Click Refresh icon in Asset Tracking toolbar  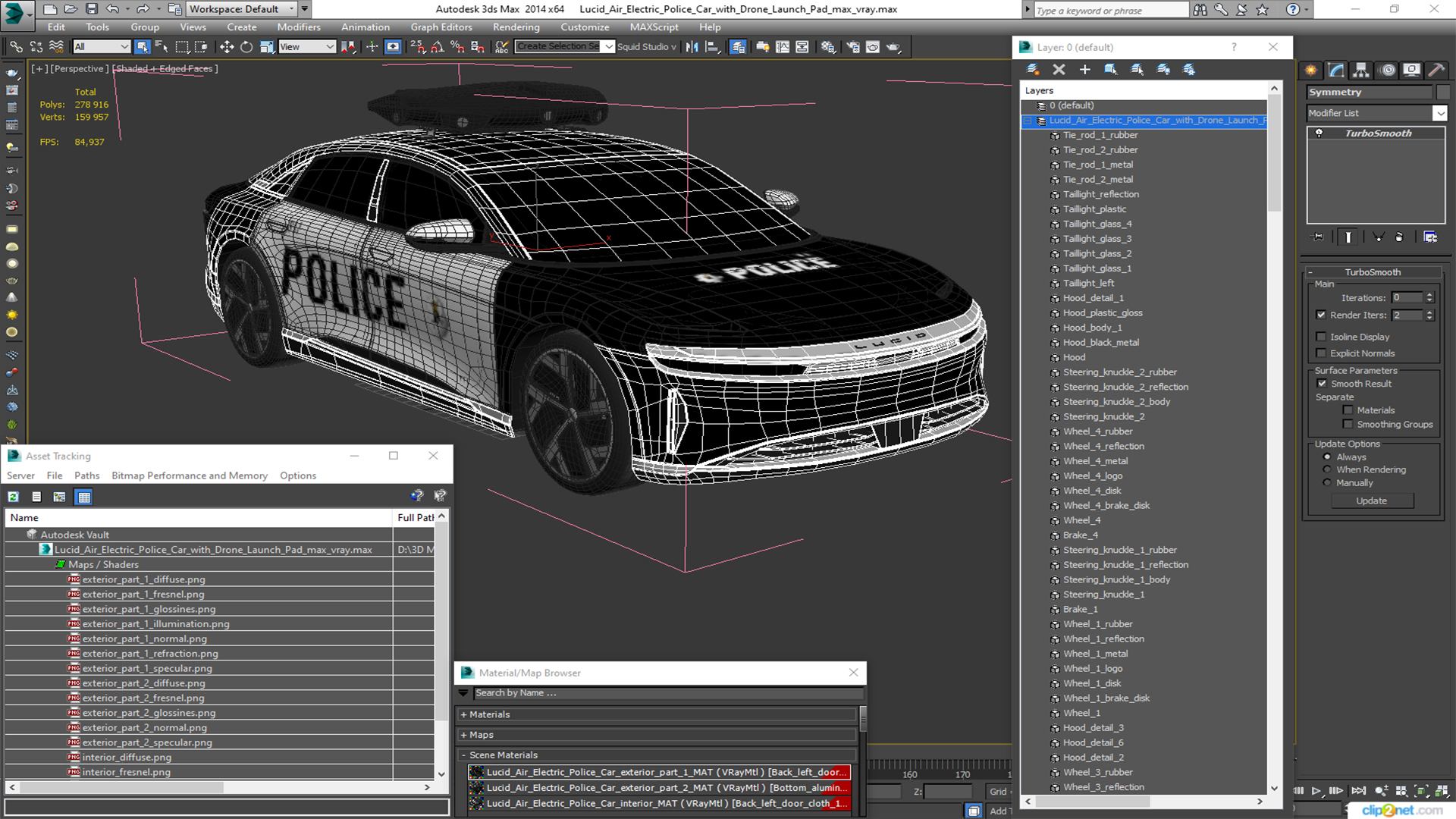13,497
